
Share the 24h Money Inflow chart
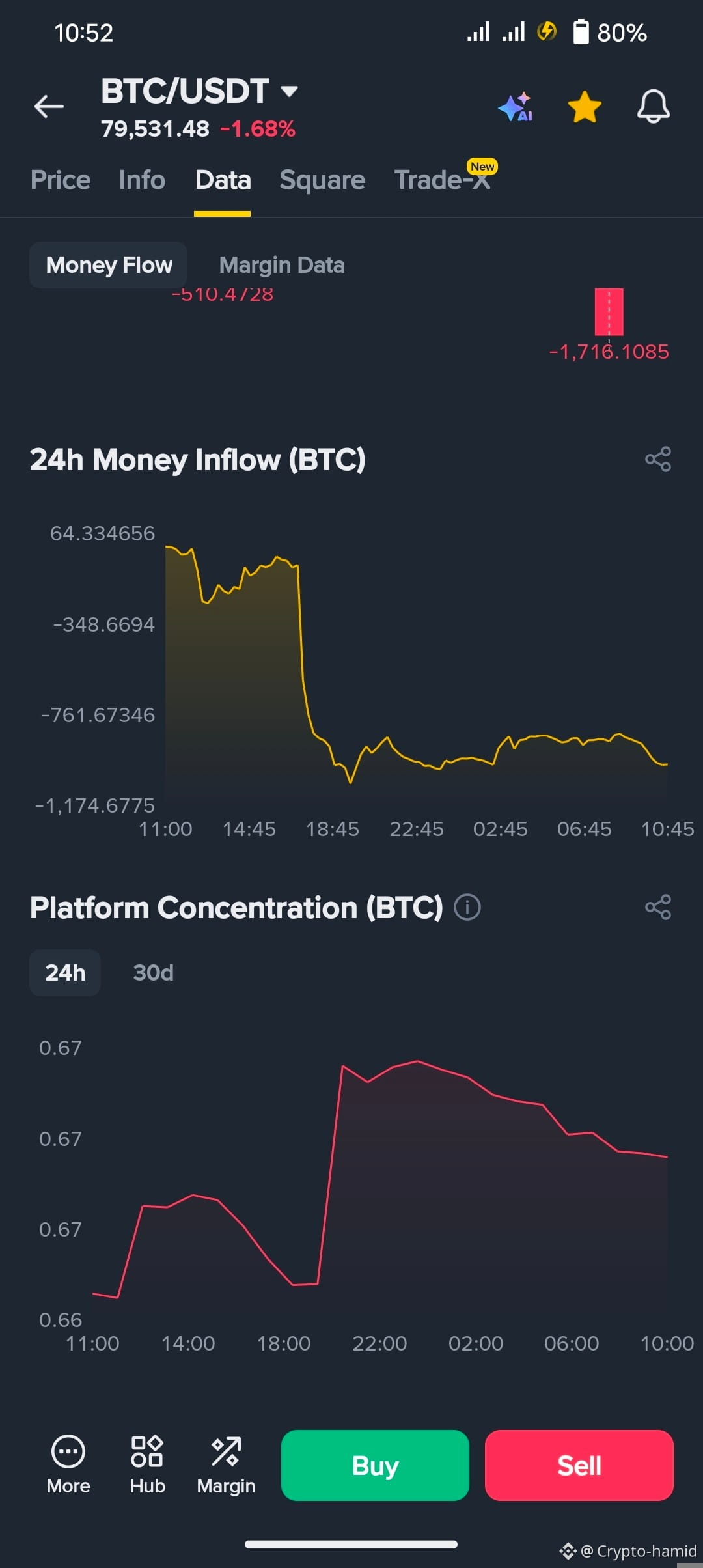point(658,459)
